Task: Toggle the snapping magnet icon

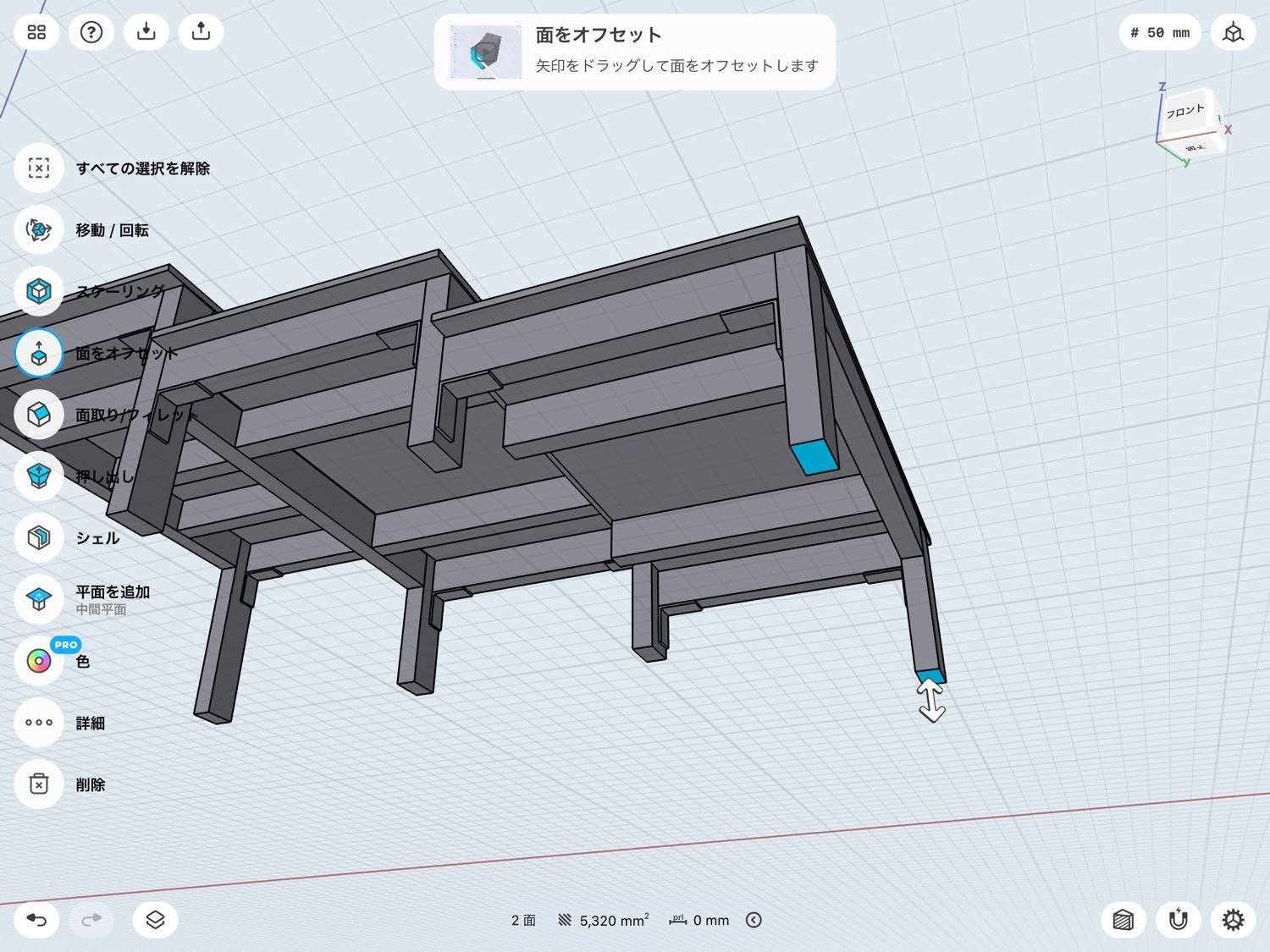Action: click(1179, 920)
